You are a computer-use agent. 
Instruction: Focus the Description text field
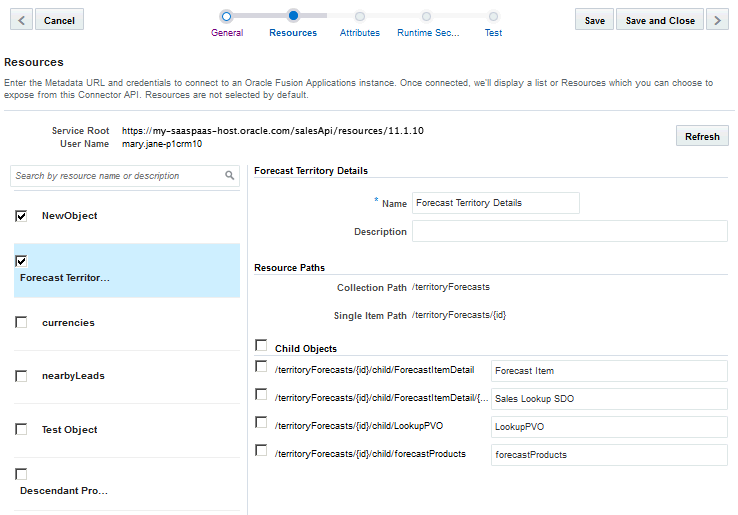(569, 231)
